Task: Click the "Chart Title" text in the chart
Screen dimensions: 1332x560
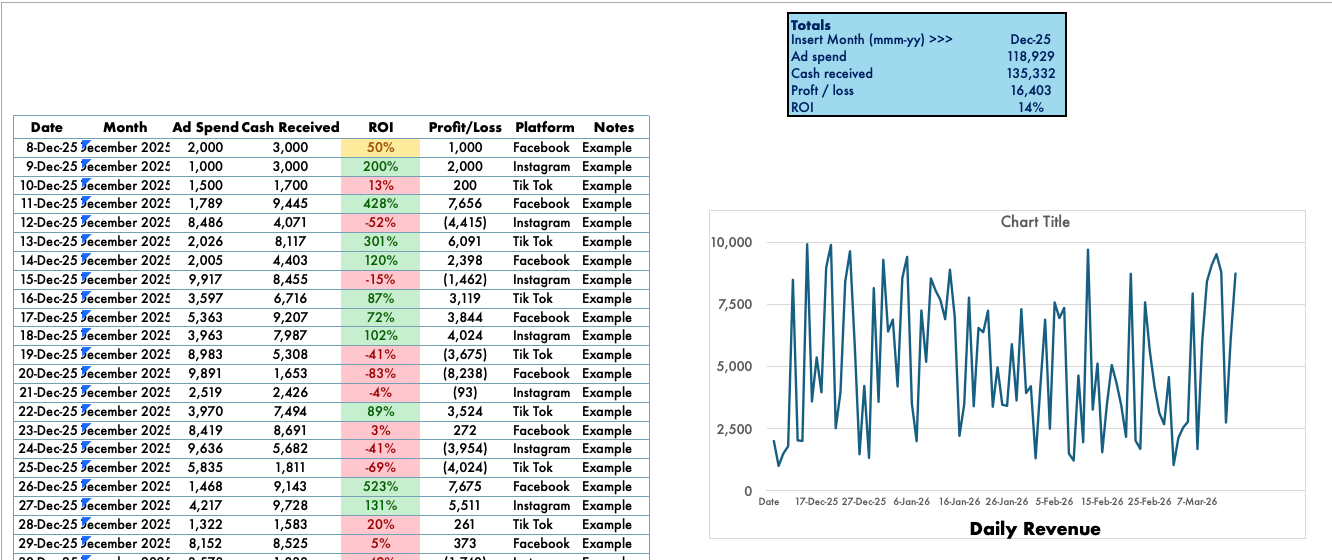Action: pos(1035,222)
